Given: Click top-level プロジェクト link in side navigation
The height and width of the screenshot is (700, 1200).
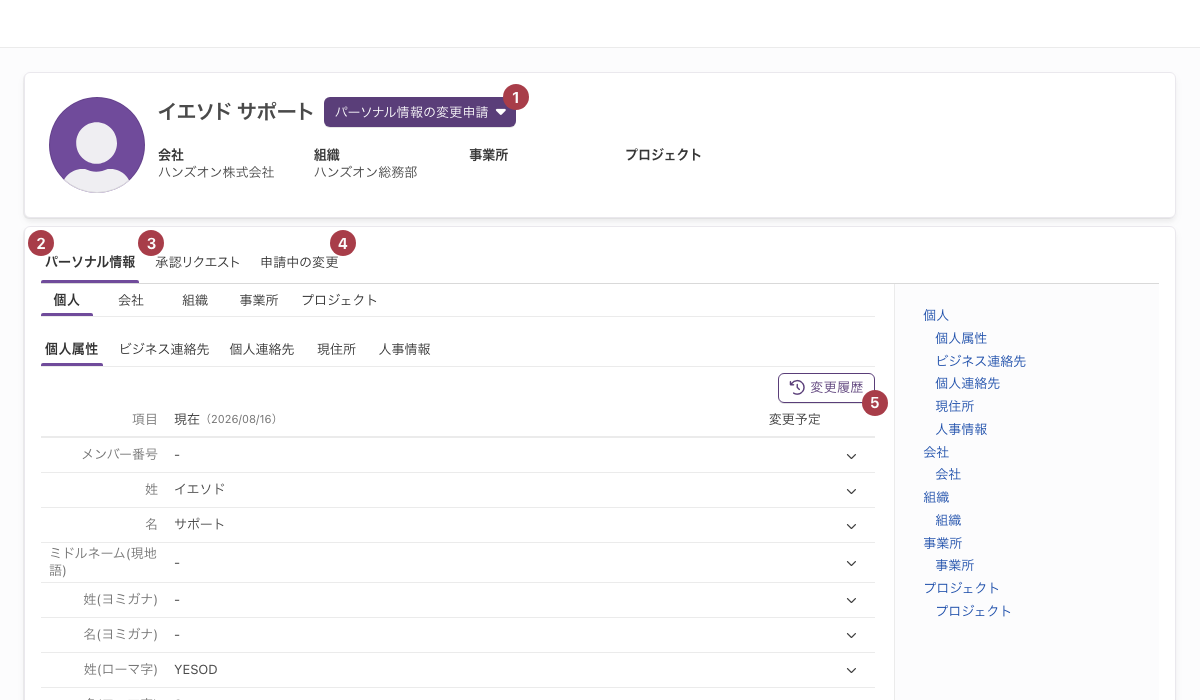Looking at the screenshot, I should [961, 588].
